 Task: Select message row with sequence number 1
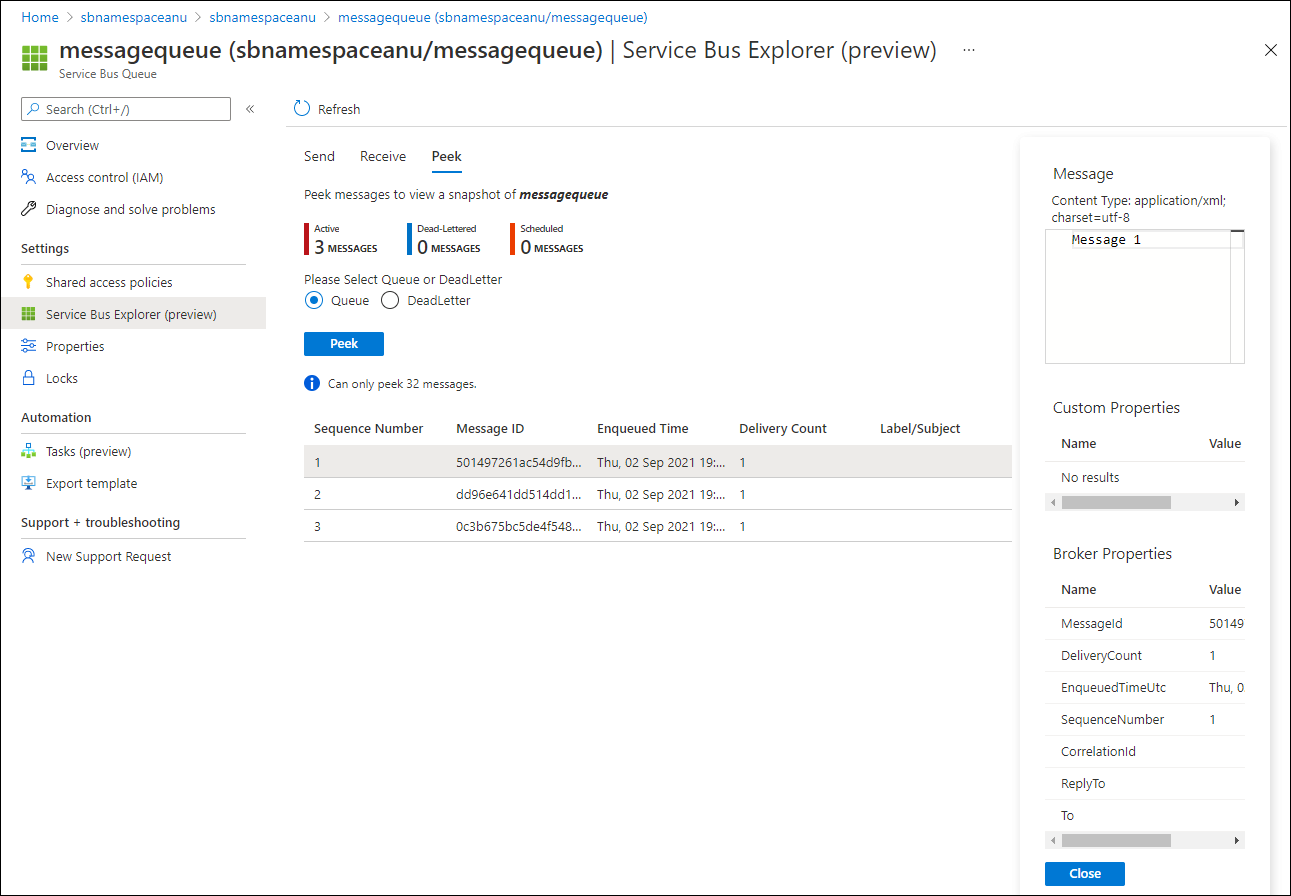click(658, 462)
